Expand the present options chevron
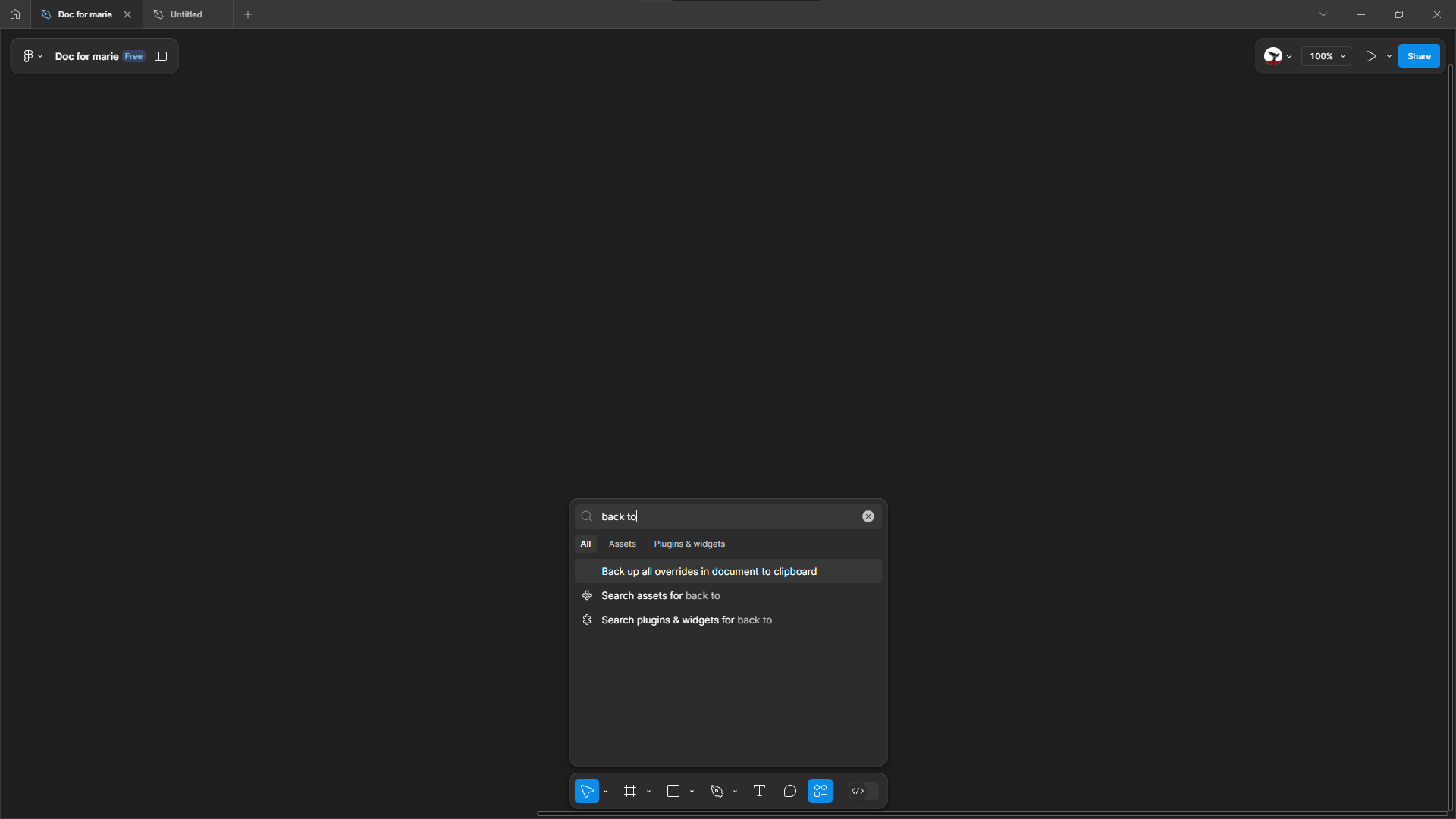The height and width of the screenshot is (819, 1456). tap(1389, 56)
